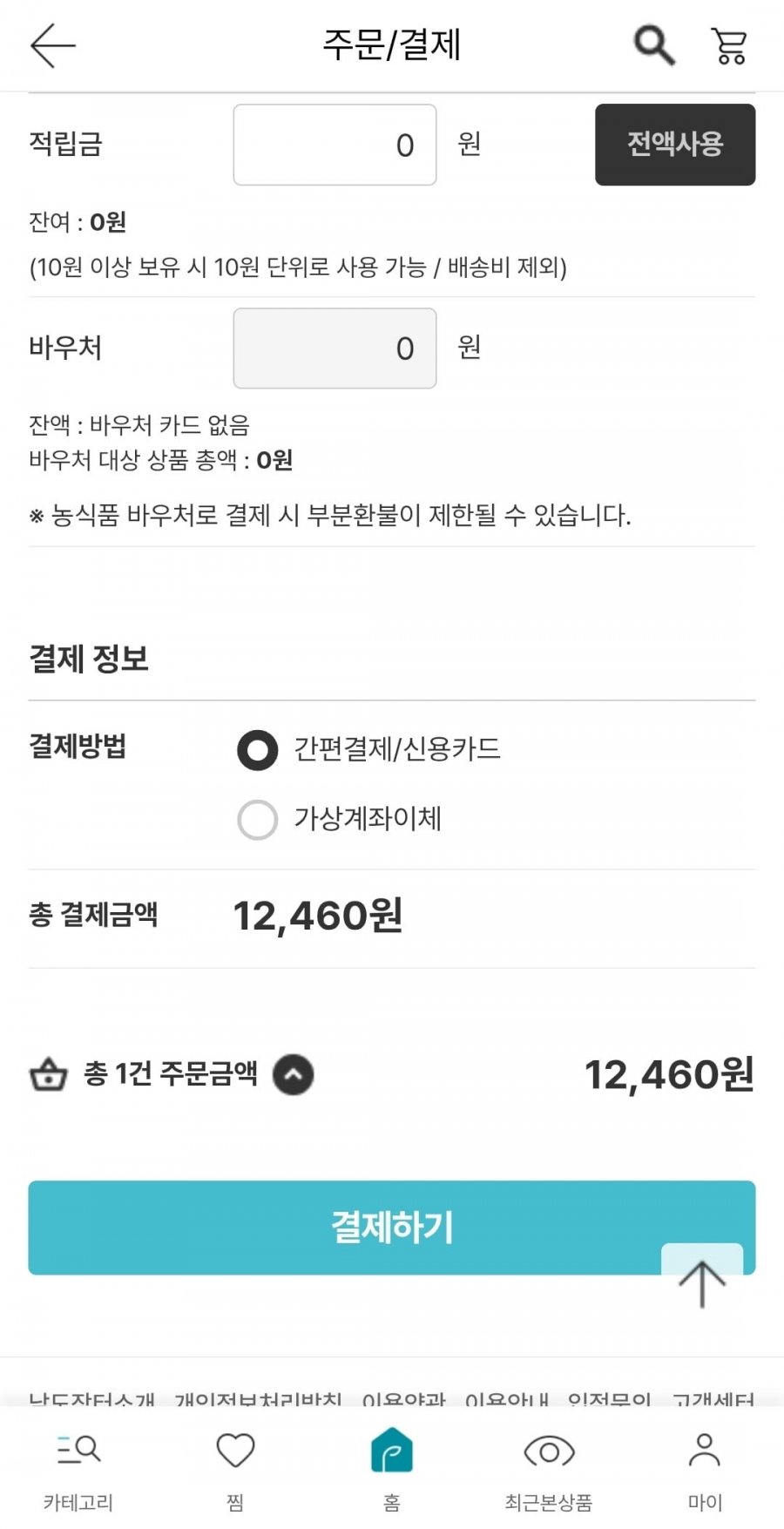This screenshot has width=784, height=1529.
Task: Focus the 적립금 amount input field
Action: pos(335,145)
